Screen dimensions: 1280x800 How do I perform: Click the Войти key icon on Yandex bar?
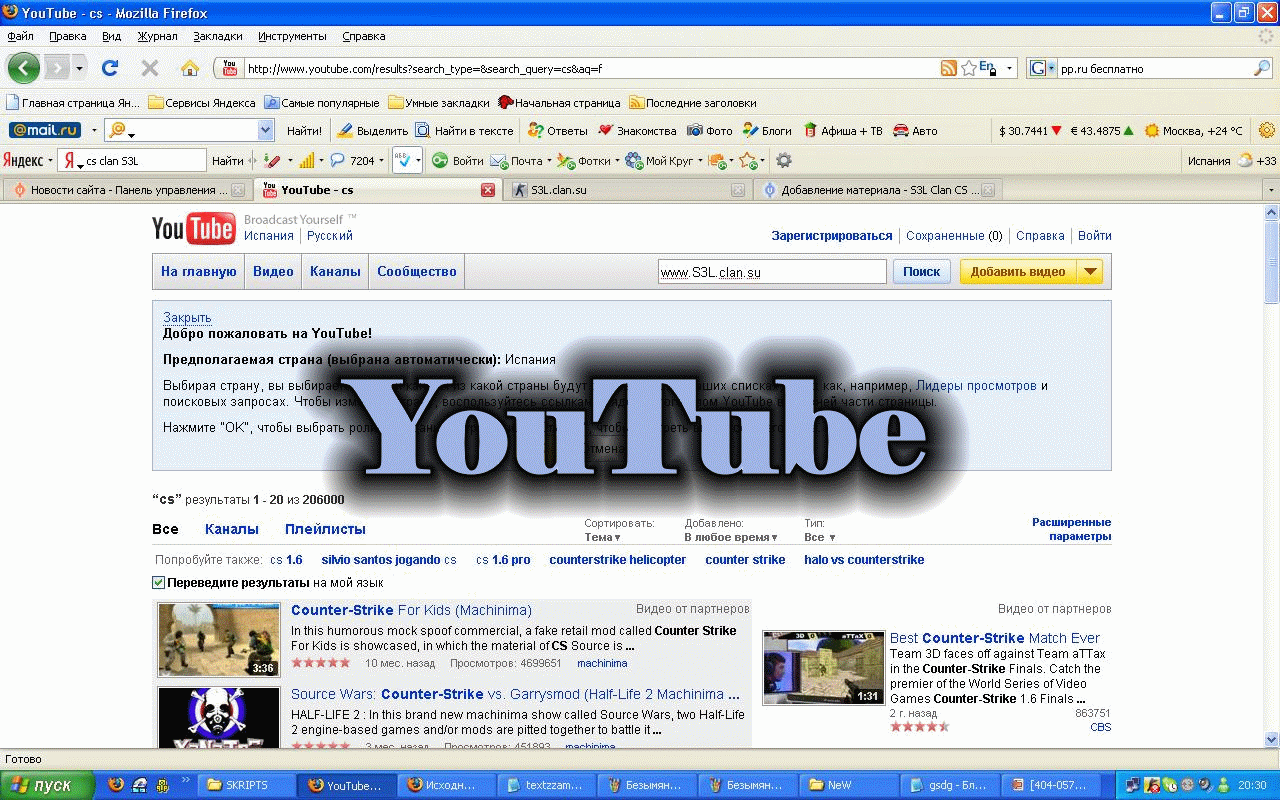click(457, 160)
